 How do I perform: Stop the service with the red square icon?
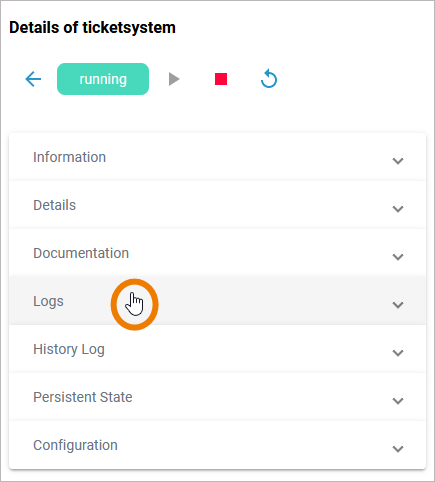pos(221,79)
